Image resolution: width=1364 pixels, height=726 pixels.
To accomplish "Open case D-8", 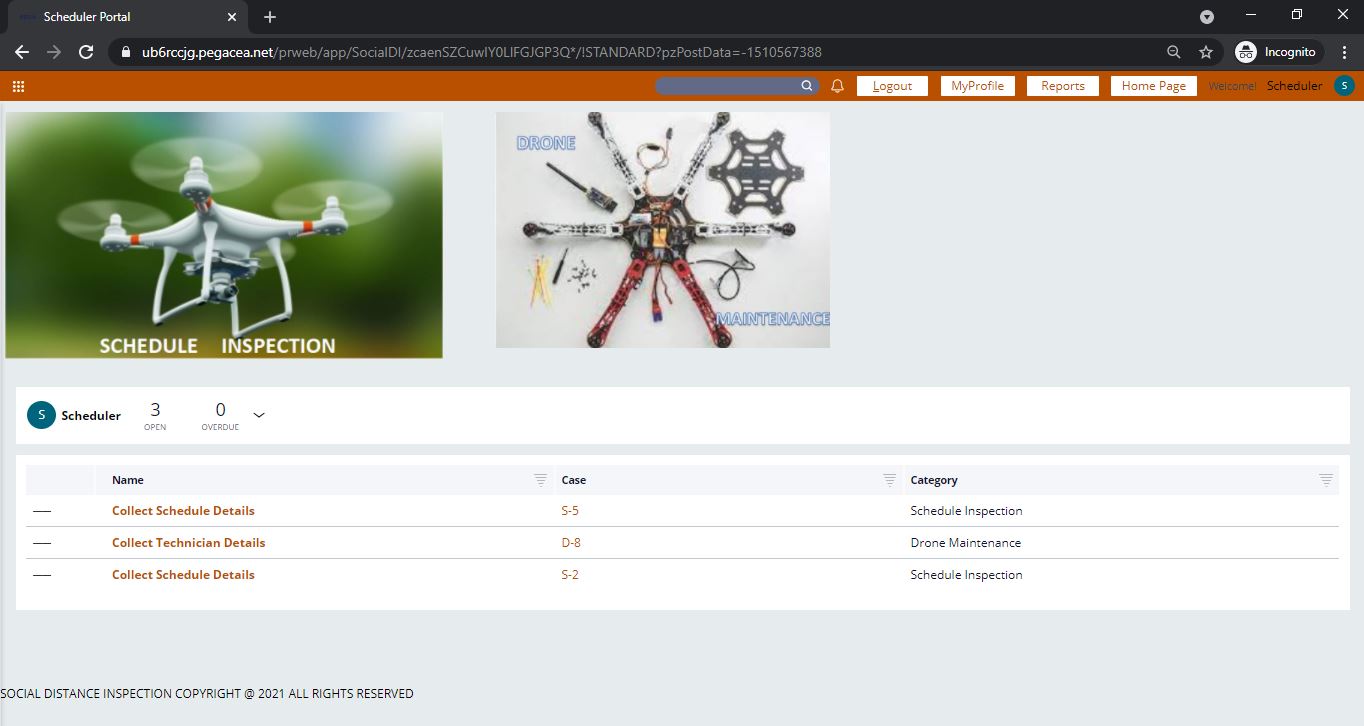I will (x=571, y=543).
